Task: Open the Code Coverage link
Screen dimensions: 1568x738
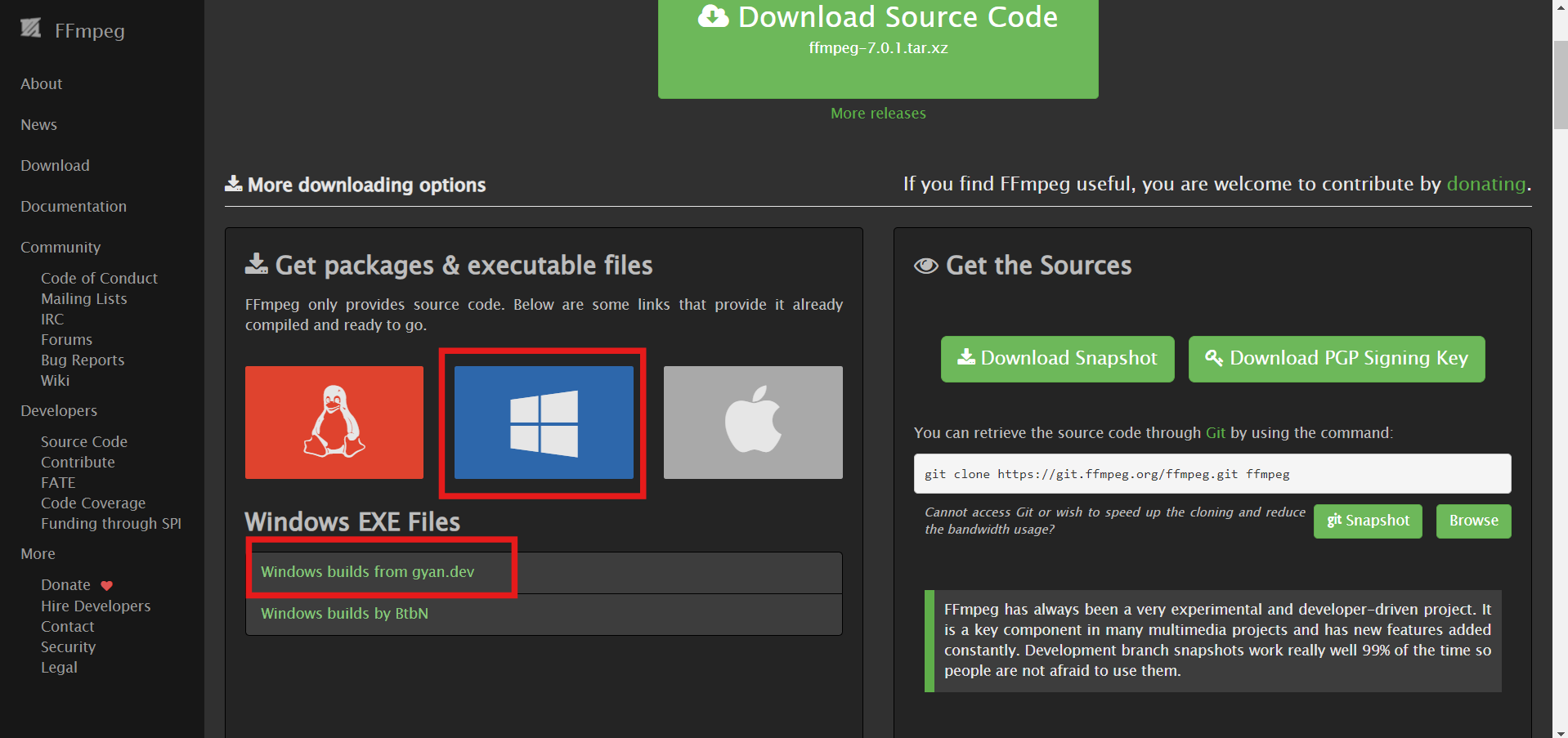Action: tap(93, 503)
